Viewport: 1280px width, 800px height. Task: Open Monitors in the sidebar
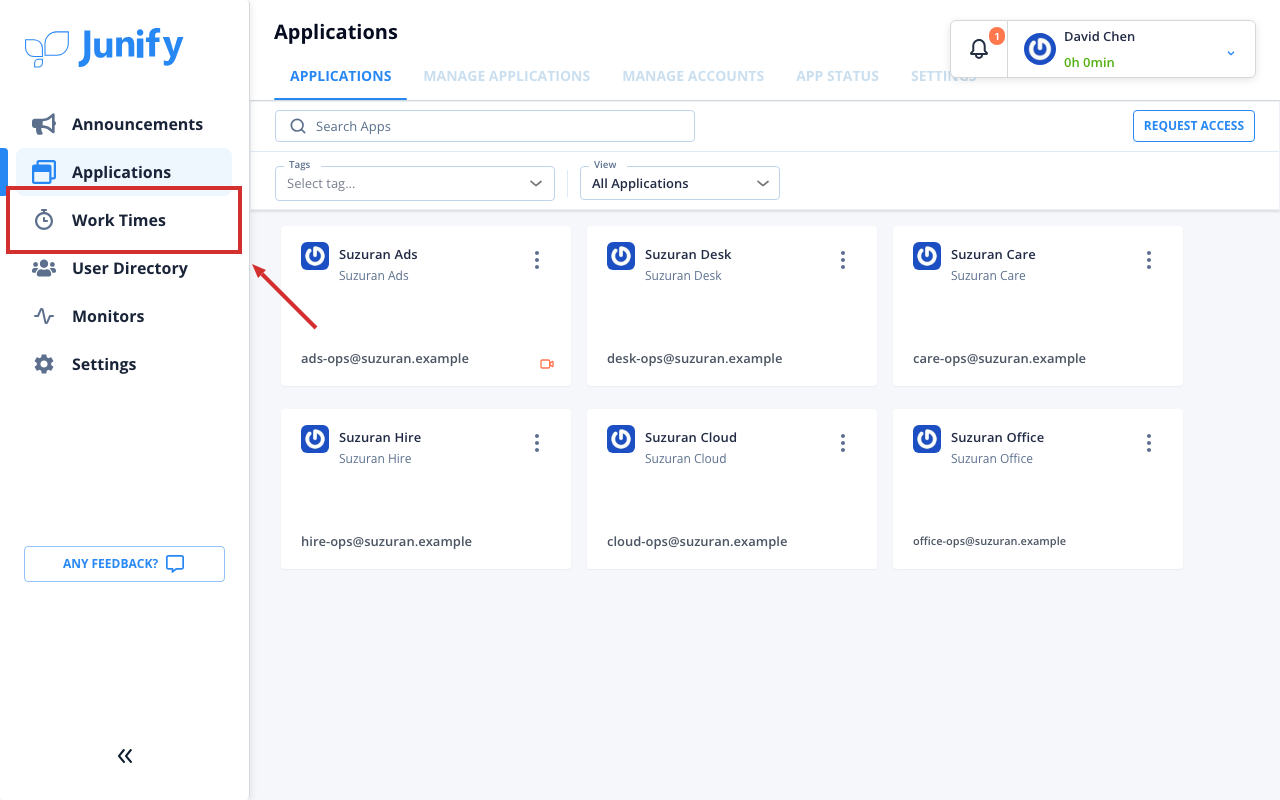(124, 316)
